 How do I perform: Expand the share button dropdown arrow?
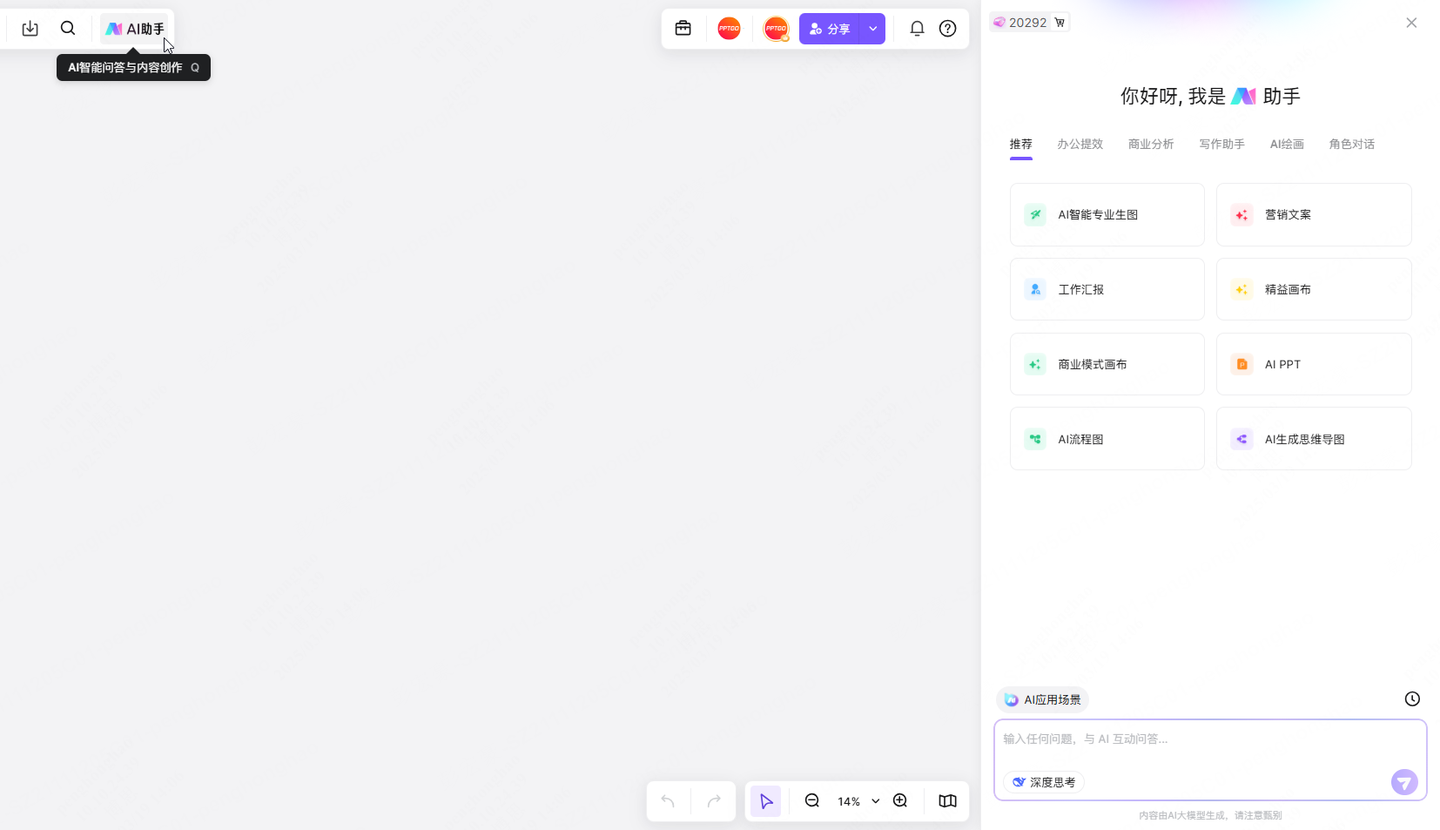[873, 29]
